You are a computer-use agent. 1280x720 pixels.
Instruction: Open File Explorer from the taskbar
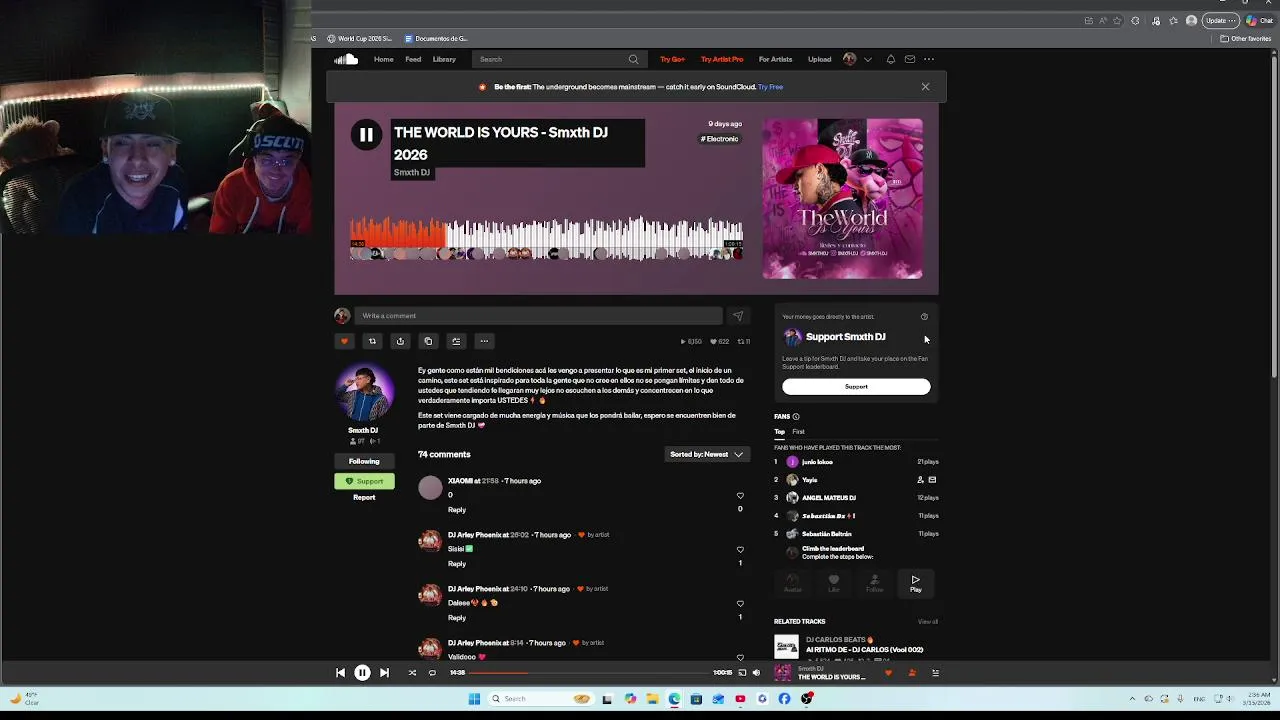tap(652, 699)
